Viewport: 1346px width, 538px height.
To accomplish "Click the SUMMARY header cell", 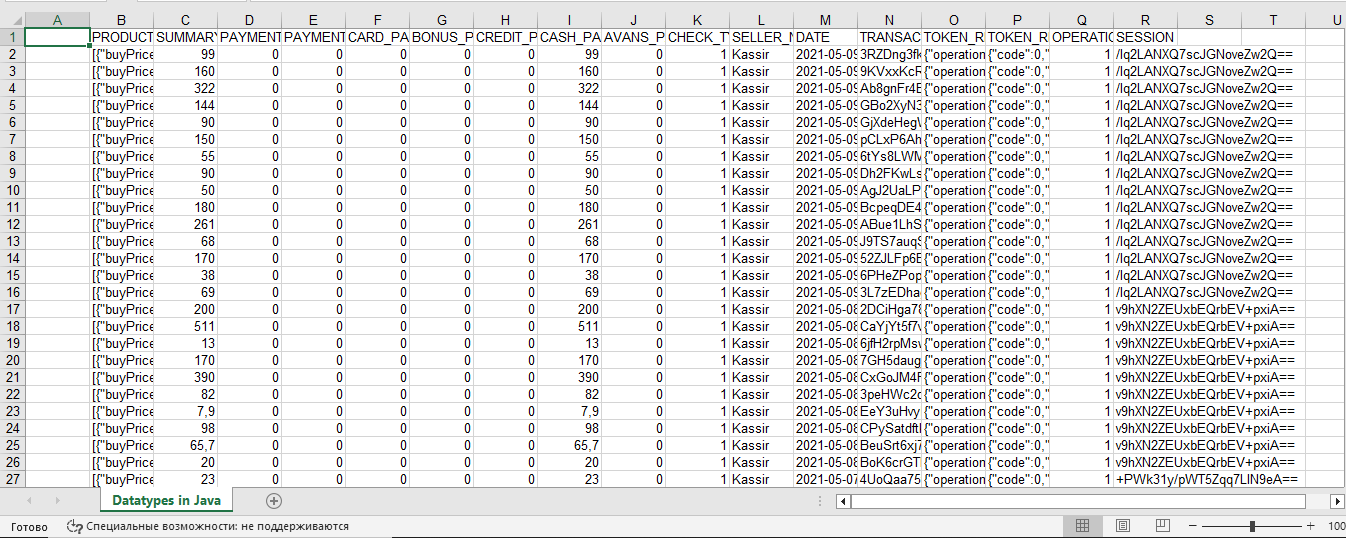I will point(185,37).
